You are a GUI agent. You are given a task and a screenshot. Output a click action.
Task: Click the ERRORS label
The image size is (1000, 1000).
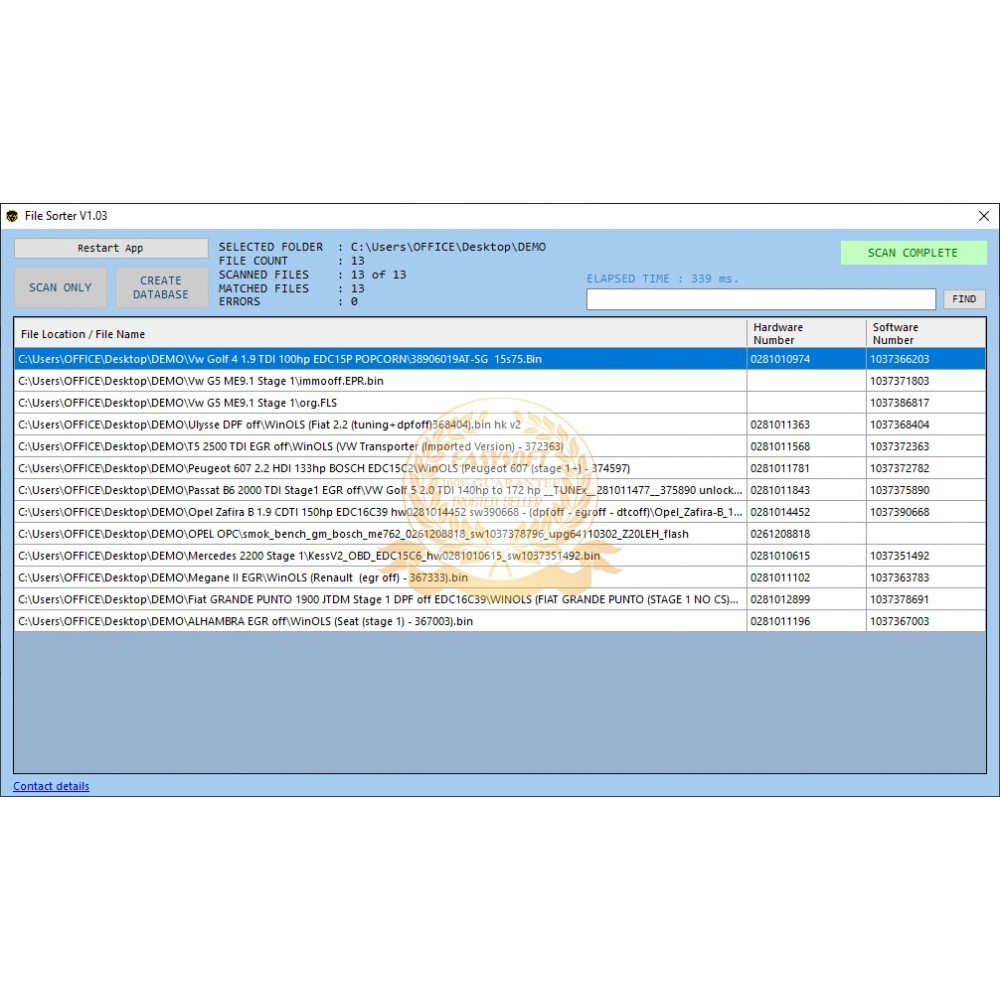(239, 302)
